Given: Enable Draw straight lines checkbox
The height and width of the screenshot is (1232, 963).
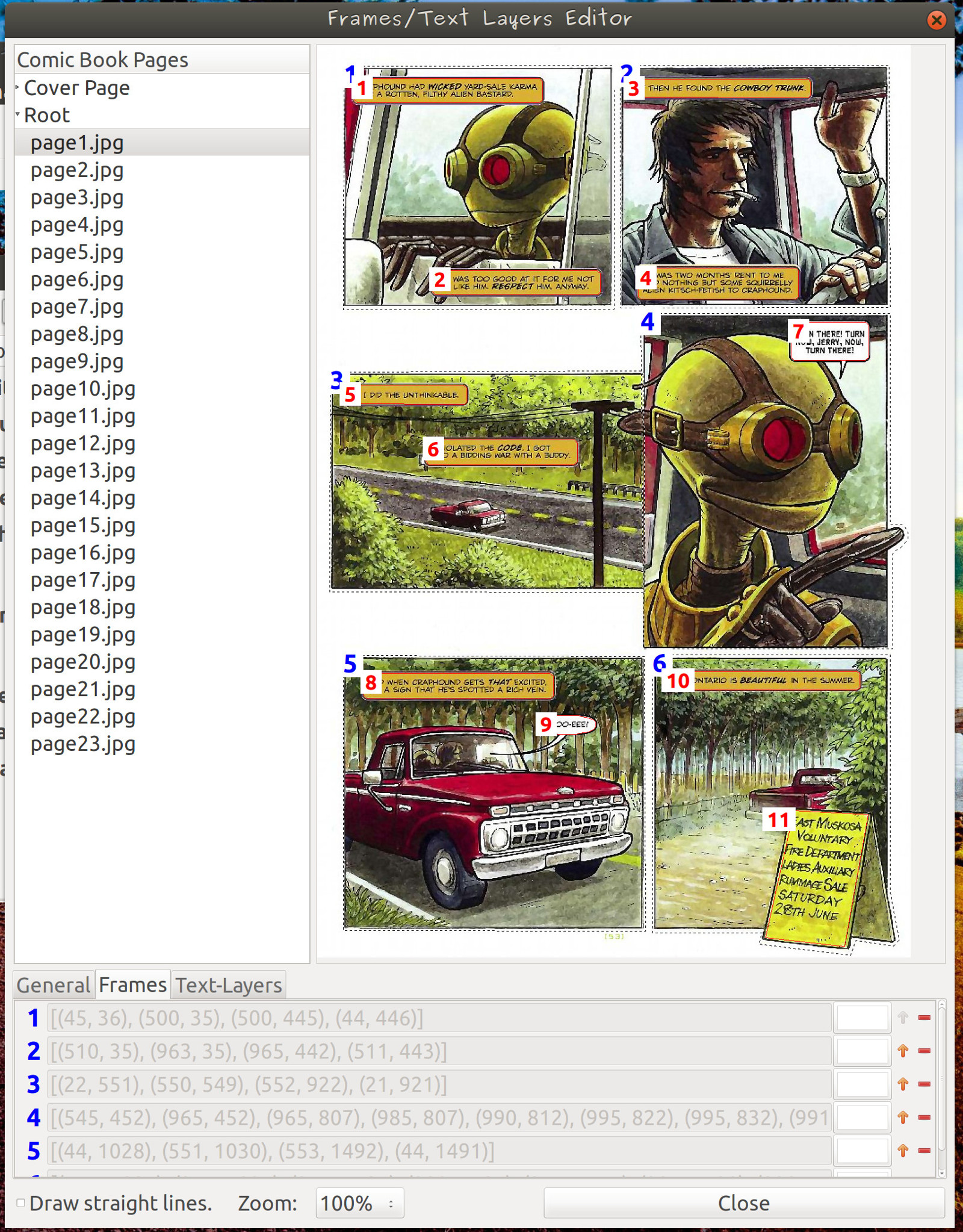Looking at the screenshot, I should (x=20, y=1202).
